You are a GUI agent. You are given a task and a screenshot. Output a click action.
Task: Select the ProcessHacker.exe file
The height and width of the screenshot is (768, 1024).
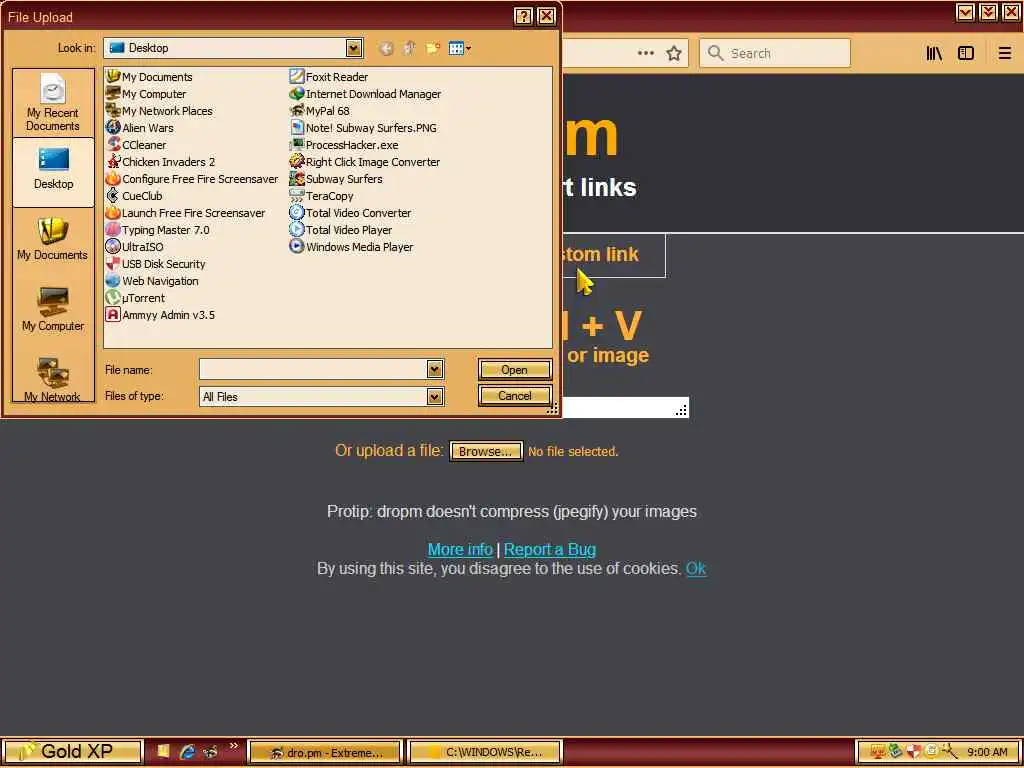coord(344,145)
